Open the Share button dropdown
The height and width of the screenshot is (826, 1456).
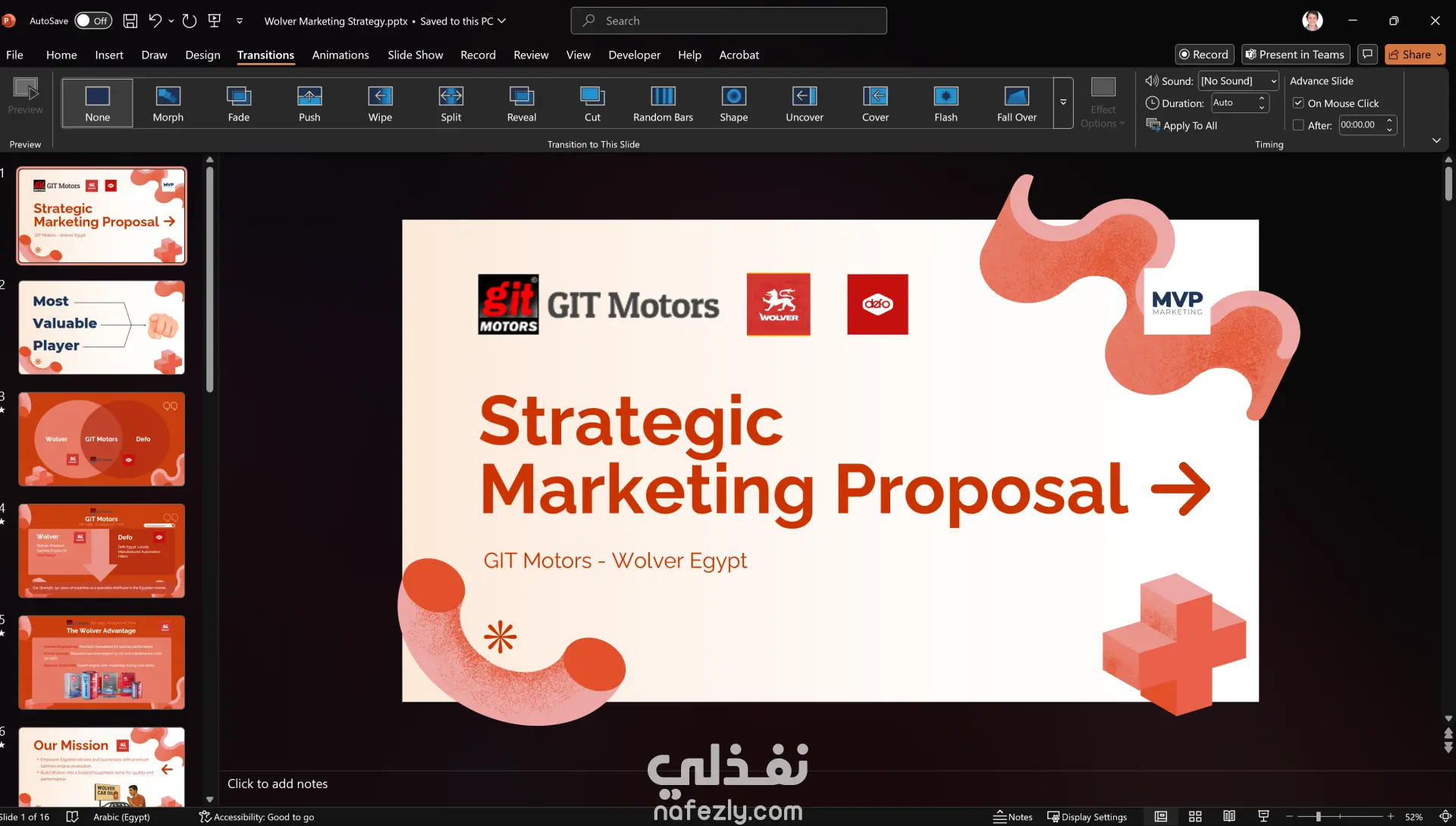1439,55
